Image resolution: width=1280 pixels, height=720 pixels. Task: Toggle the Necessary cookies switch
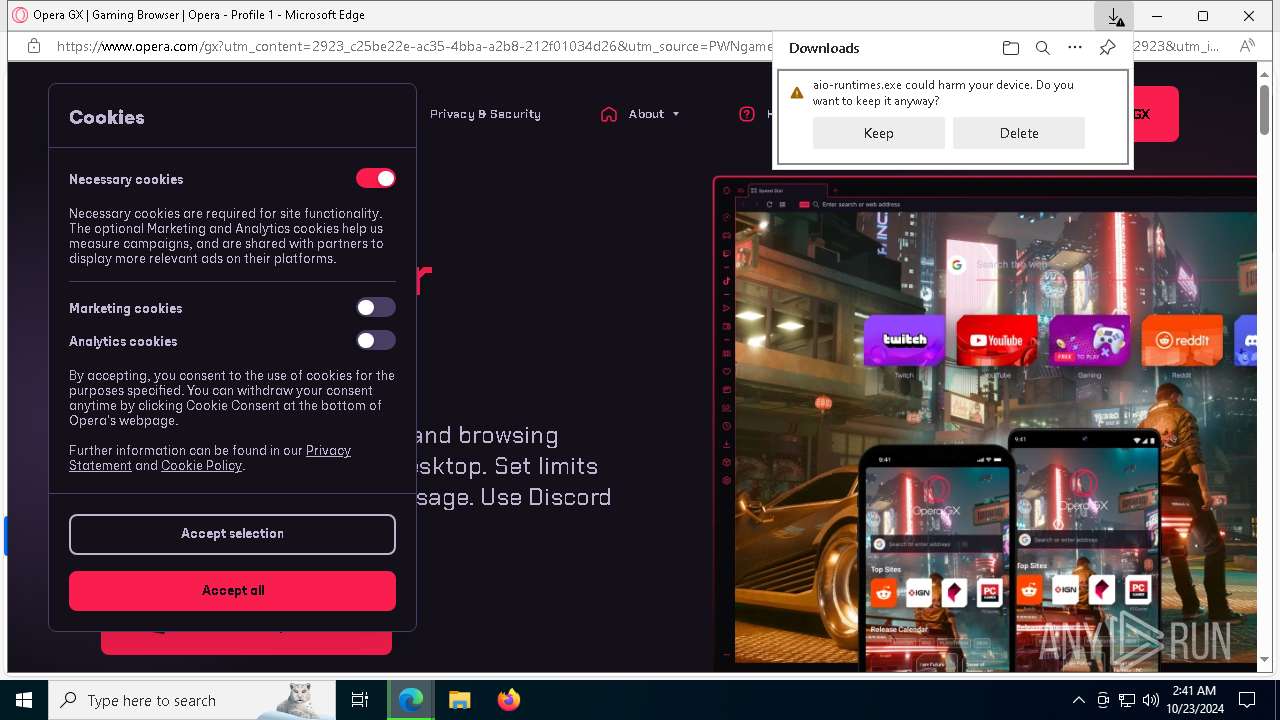(x=376, y=178)
